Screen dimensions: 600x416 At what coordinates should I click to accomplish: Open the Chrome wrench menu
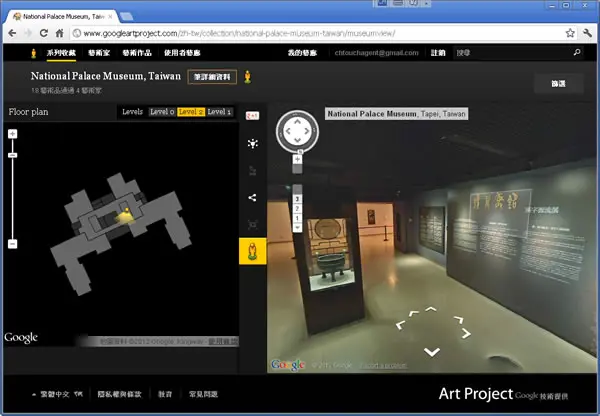[x=587, y=33]
